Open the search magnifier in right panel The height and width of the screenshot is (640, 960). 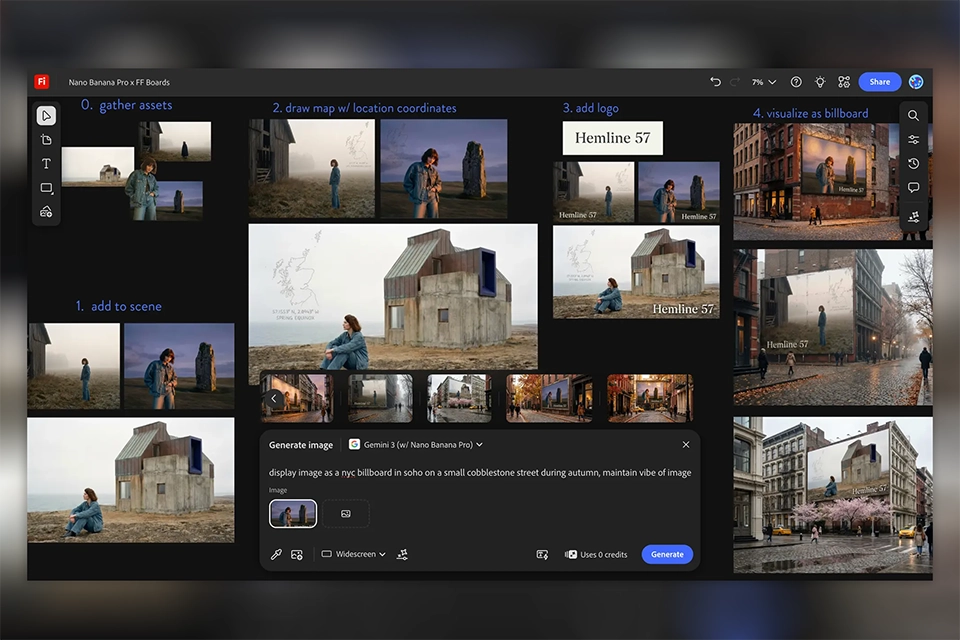pos(914,115)
